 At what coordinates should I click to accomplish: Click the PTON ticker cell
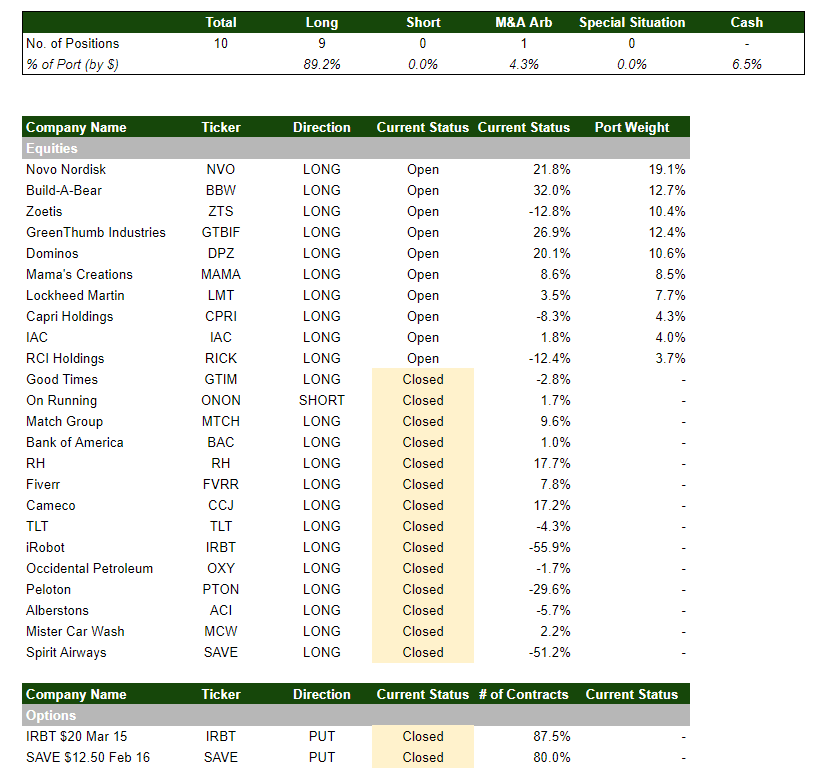click(220, 589)
